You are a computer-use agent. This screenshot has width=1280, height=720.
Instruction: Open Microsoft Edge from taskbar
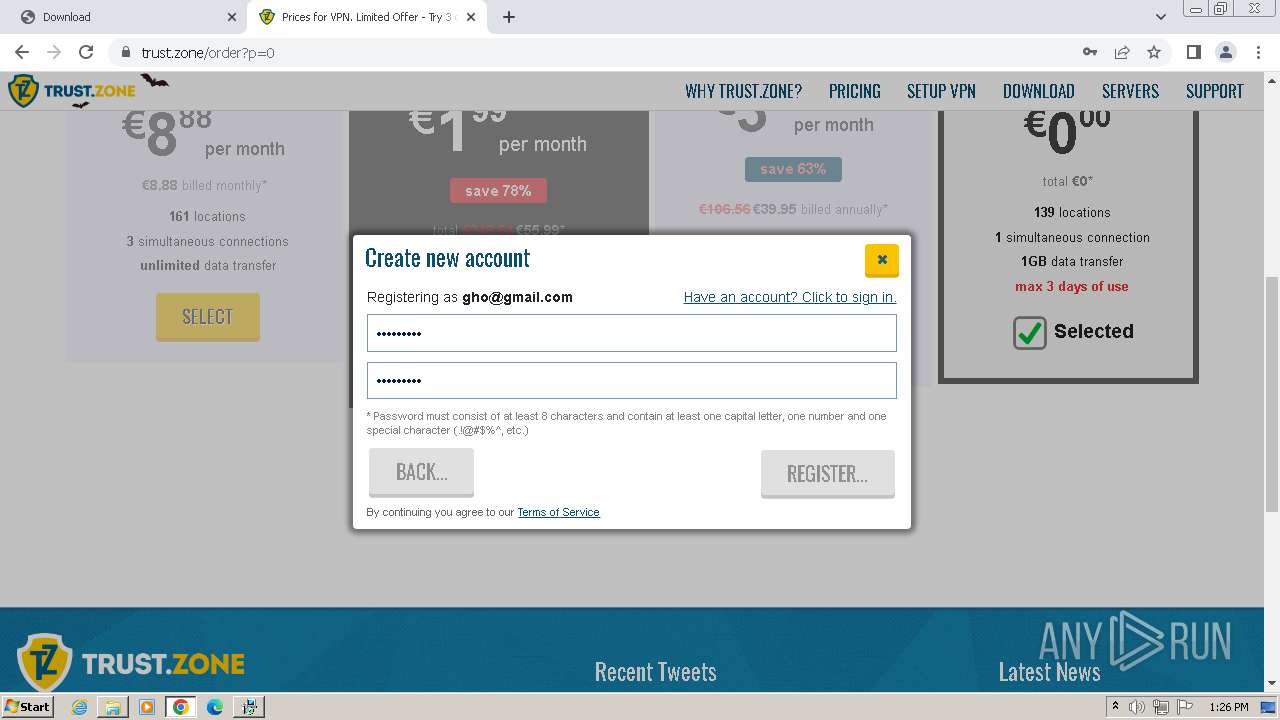click(214, 707)
